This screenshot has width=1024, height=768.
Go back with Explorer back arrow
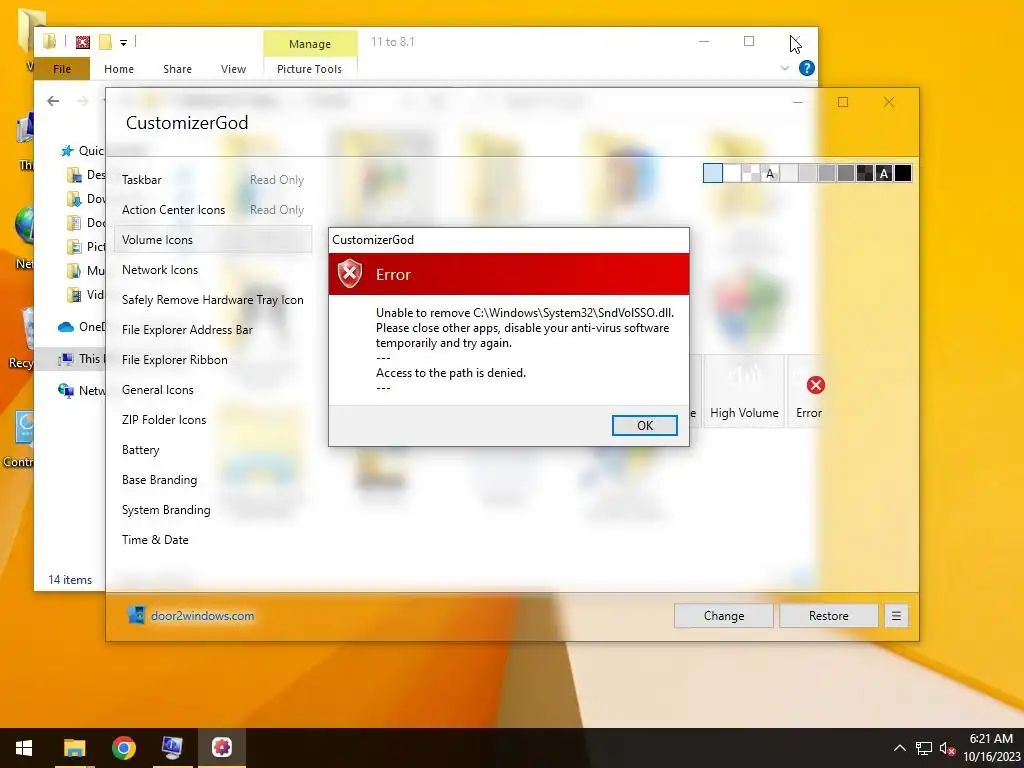pos(54,101)
